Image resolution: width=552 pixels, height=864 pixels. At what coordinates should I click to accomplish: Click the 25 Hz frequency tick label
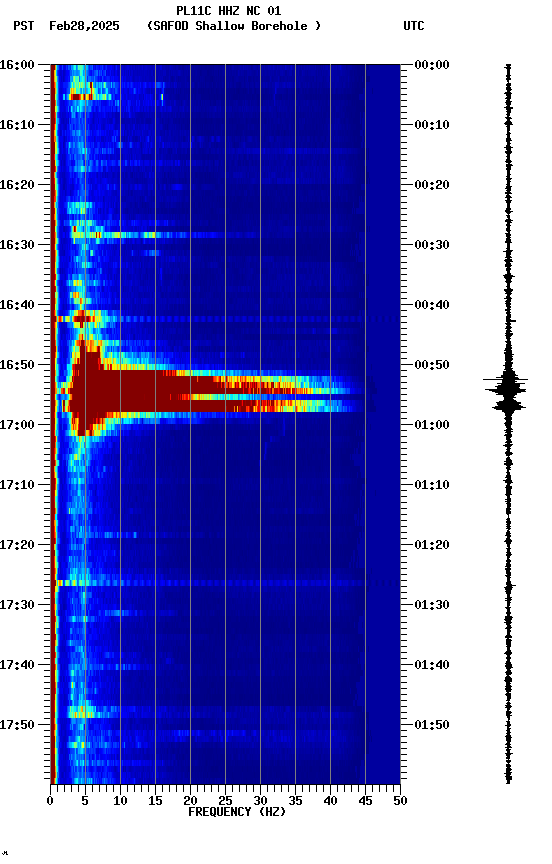point(225,801)
